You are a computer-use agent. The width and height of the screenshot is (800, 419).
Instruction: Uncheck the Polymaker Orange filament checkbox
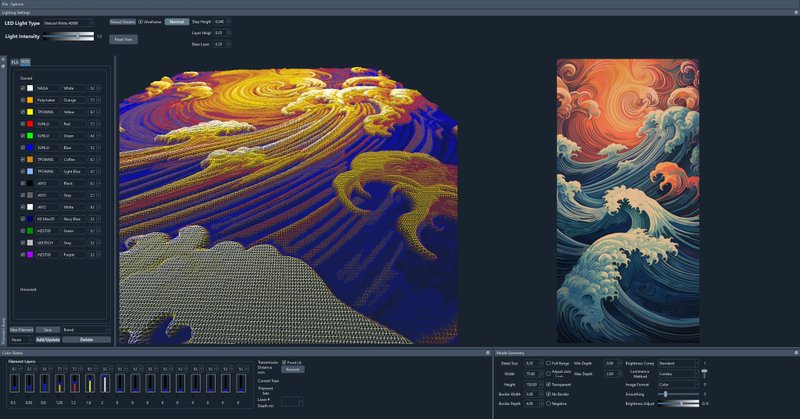22,100
